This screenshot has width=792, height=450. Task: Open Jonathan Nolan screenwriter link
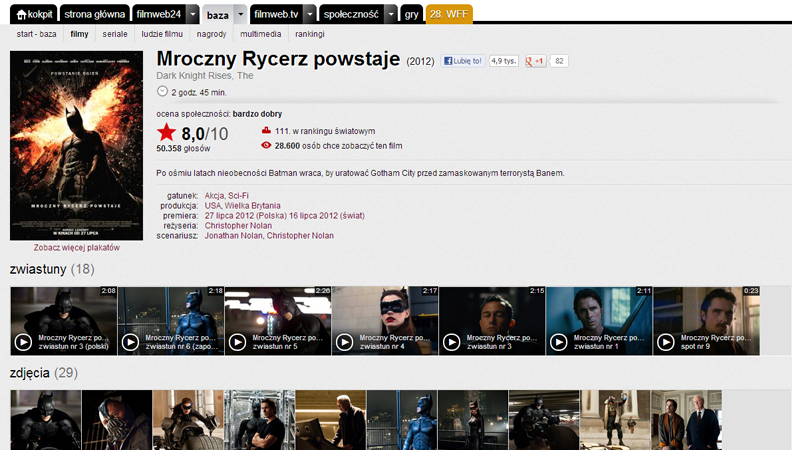tap(233, 236)
